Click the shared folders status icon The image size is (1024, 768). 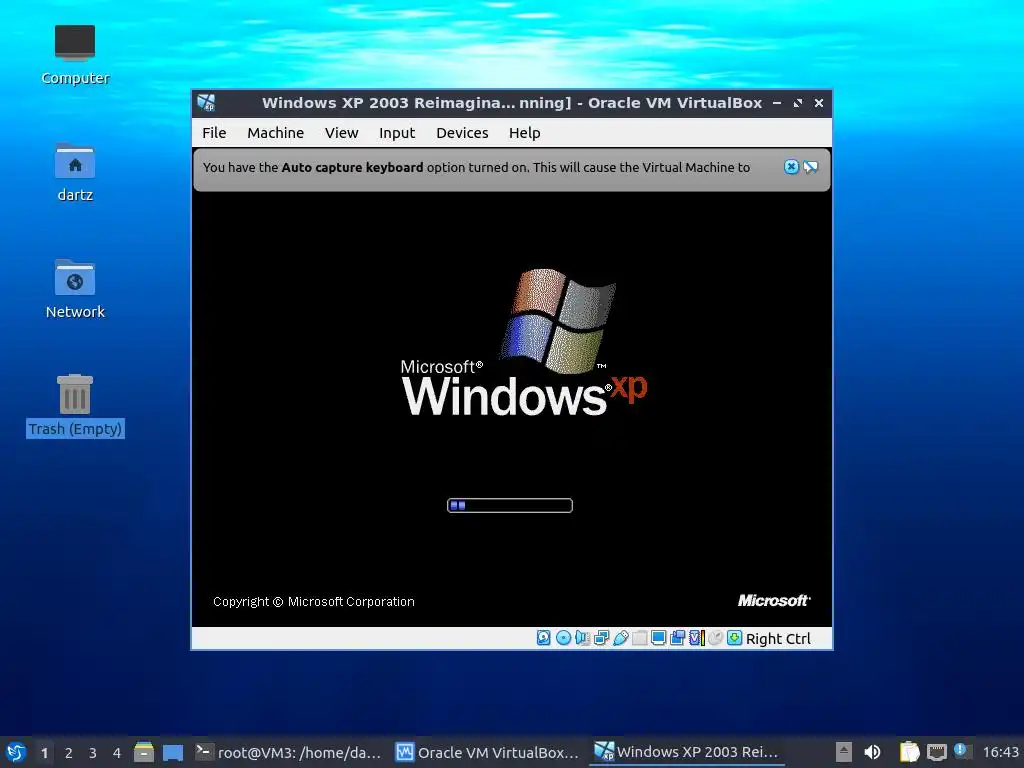[640, 638]
